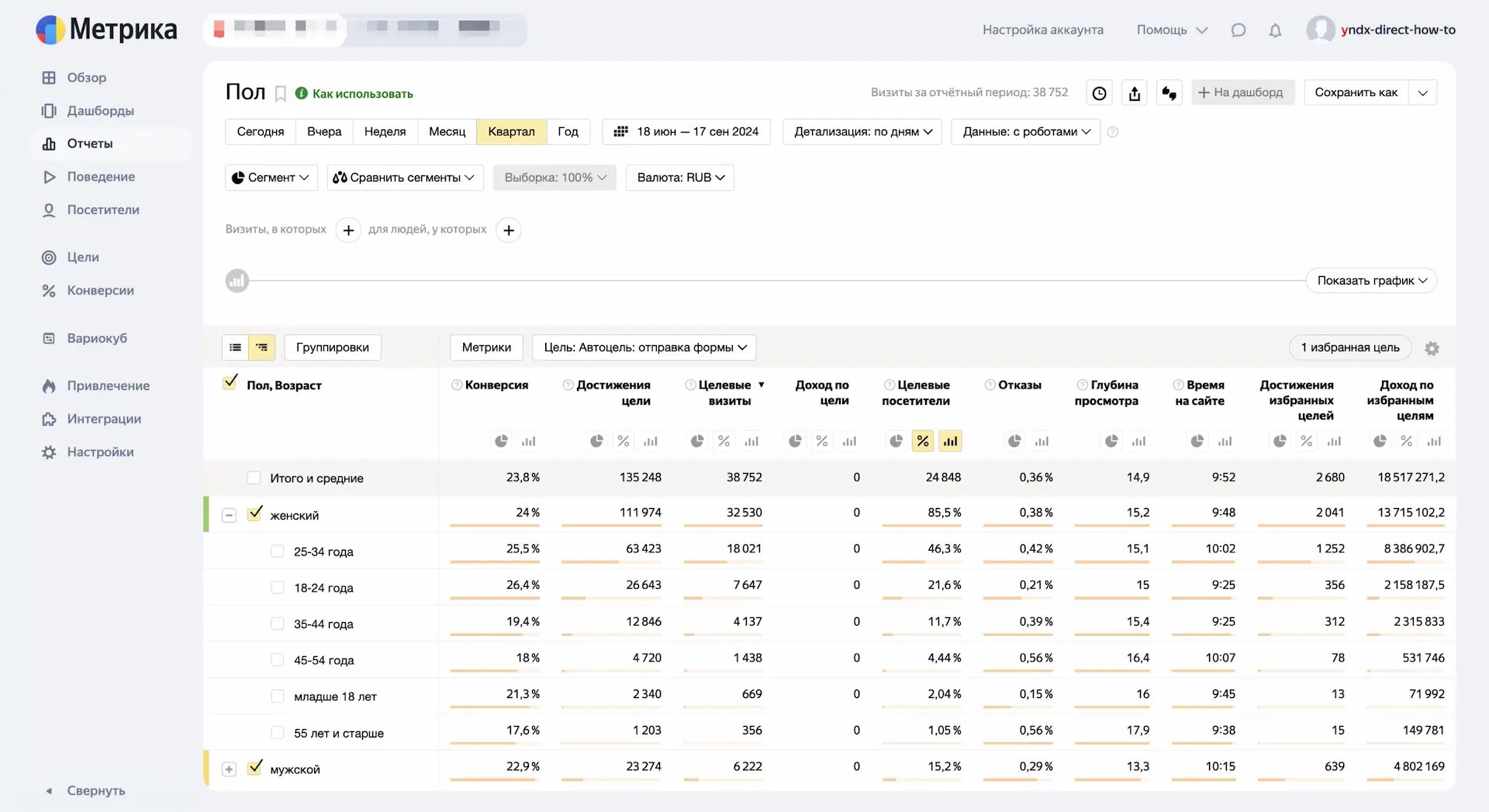Click the export report icon
The width and height of the screenshot is (1489, 812).
point(1135,93)
